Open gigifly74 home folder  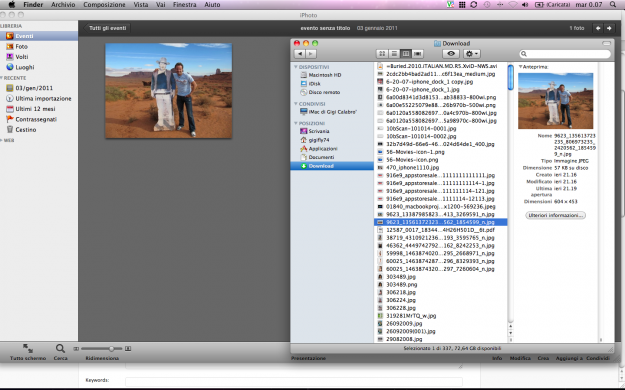coord(314,140)
